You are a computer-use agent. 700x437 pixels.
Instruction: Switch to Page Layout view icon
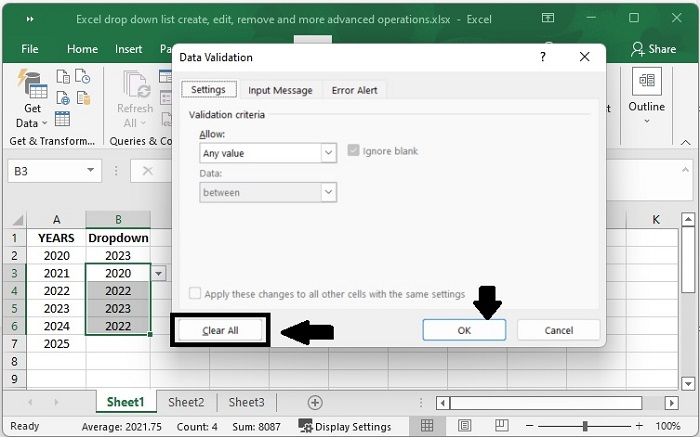coord(464,426)
